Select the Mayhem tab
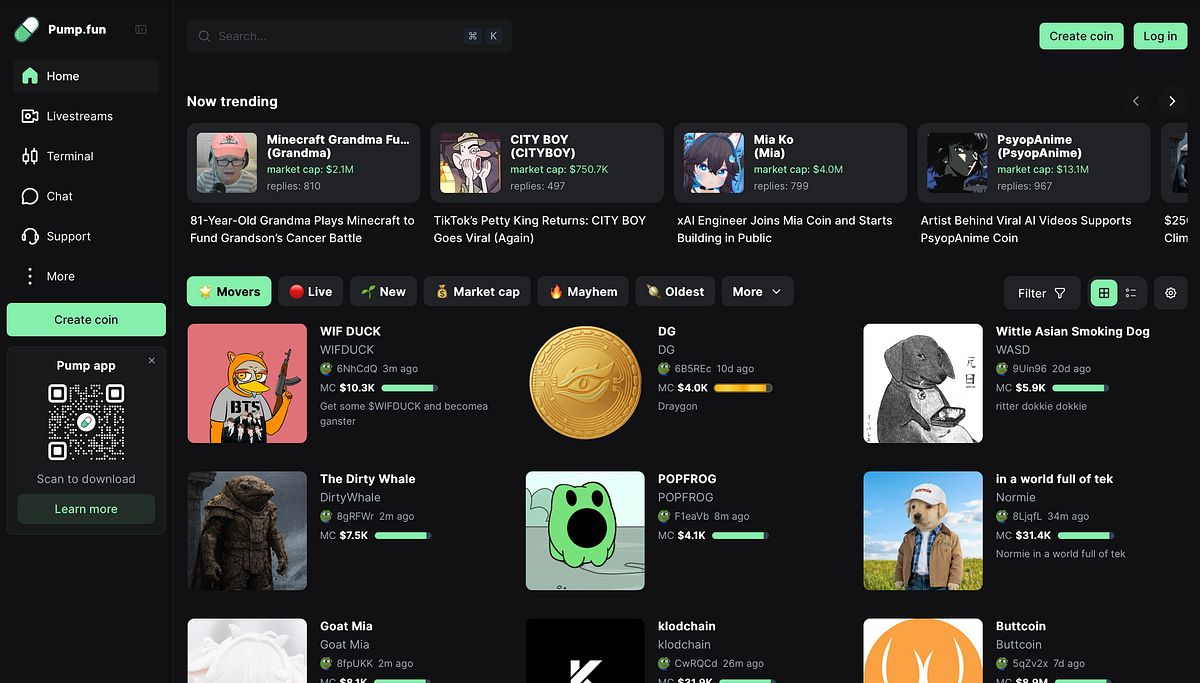Image resolution: width=1200 pixels, height=683 pixels. tap(583, 292)
